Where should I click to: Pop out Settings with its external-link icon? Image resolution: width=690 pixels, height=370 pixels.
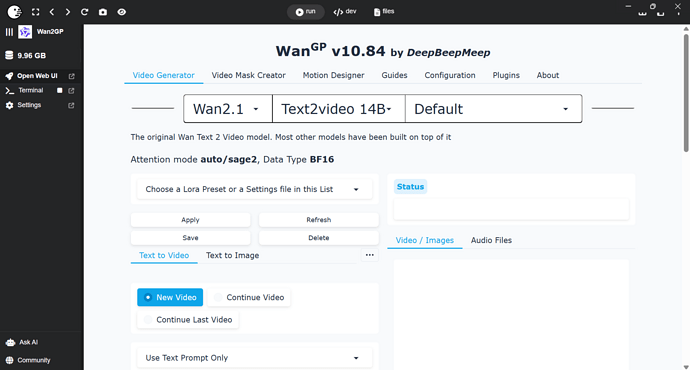[x=71, y=105]
